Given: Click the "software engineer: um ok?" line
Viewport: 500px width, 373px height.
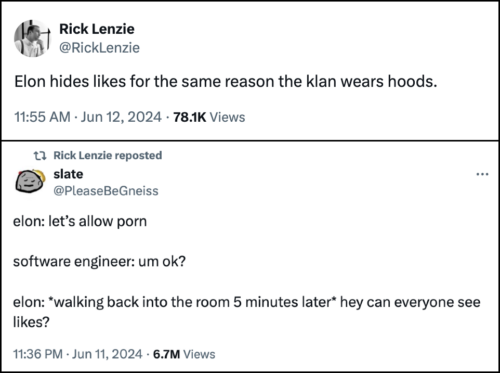Looking at the screenshot, I should click(99, 262).
